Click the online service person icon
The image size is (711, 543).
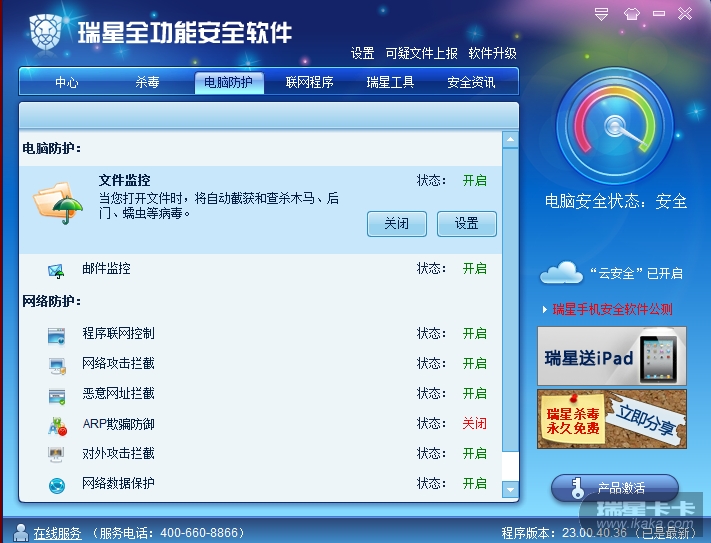tap(20, 533)
